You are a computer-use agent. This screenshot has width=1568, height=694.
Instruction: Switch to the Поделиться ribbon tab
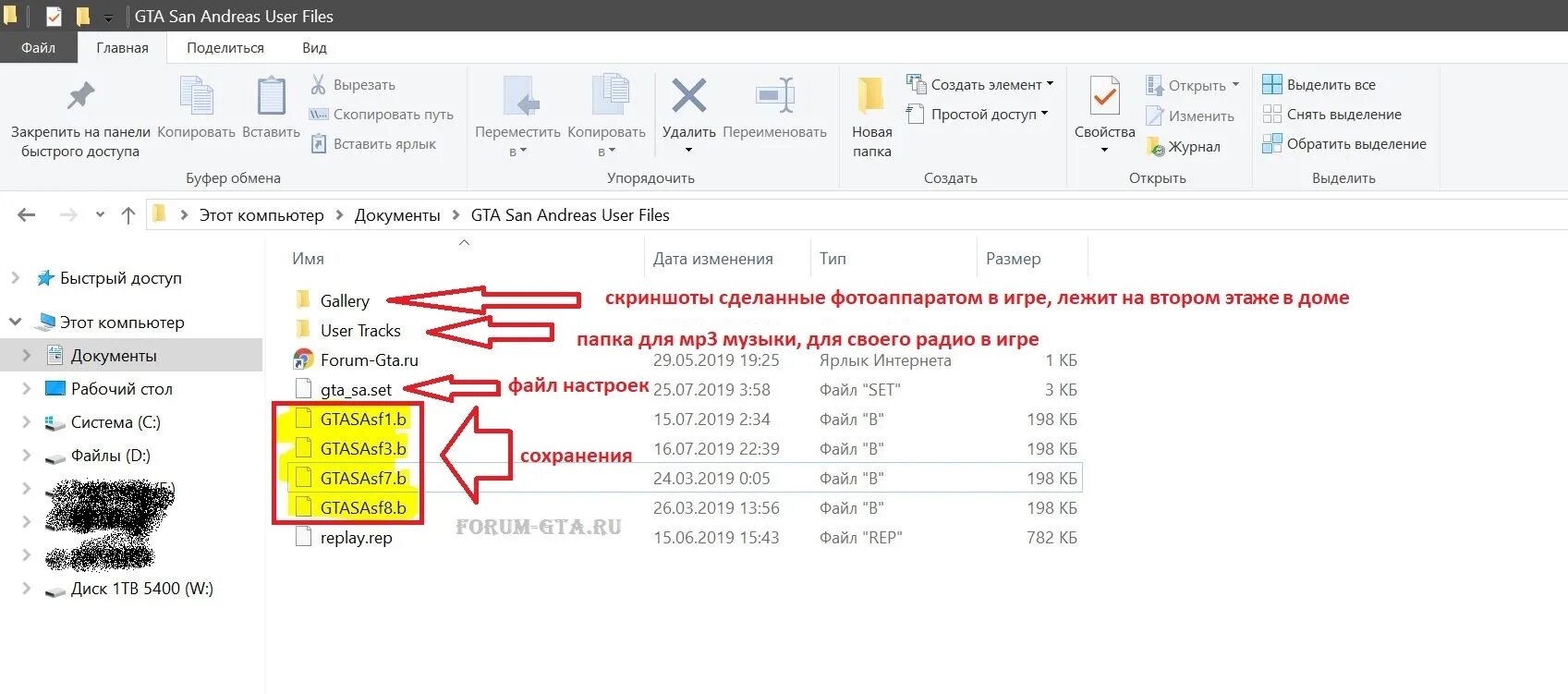pos(225,47)
